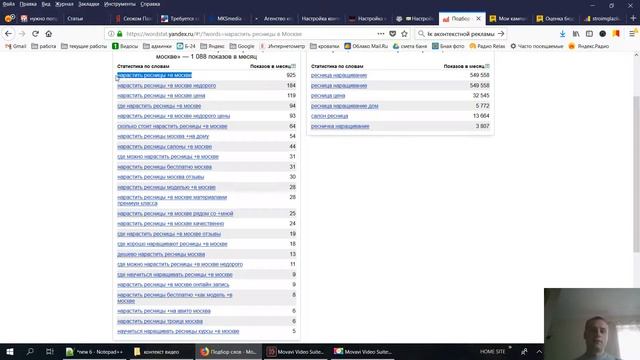Open the Pocket save icon in address bar
This screenshot has height=360, width=640.
393,34
